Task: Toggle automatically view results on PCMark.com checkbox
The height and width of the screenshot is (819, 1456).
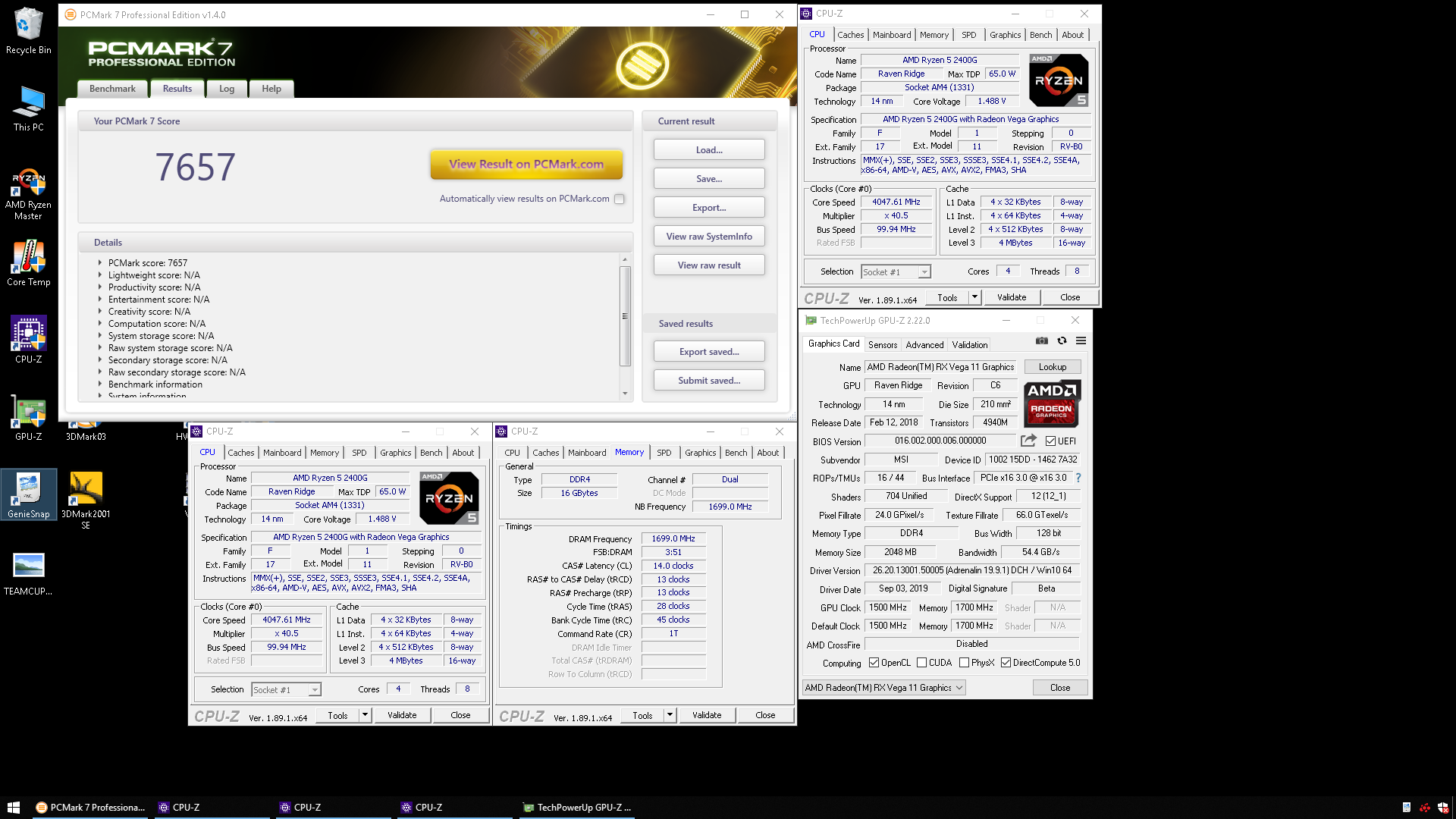Action: [620, 199]
